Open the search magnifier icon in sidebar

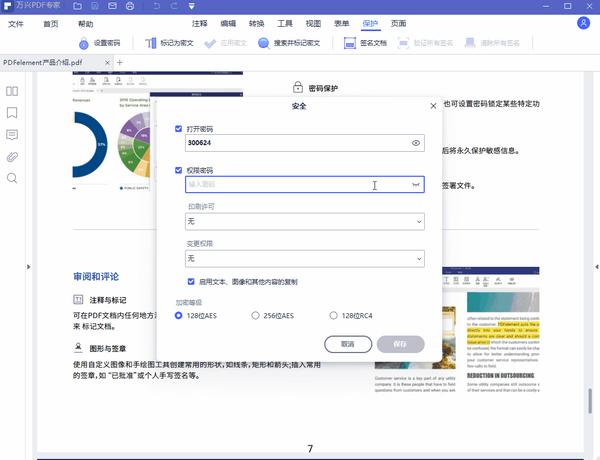coord(12,178)
